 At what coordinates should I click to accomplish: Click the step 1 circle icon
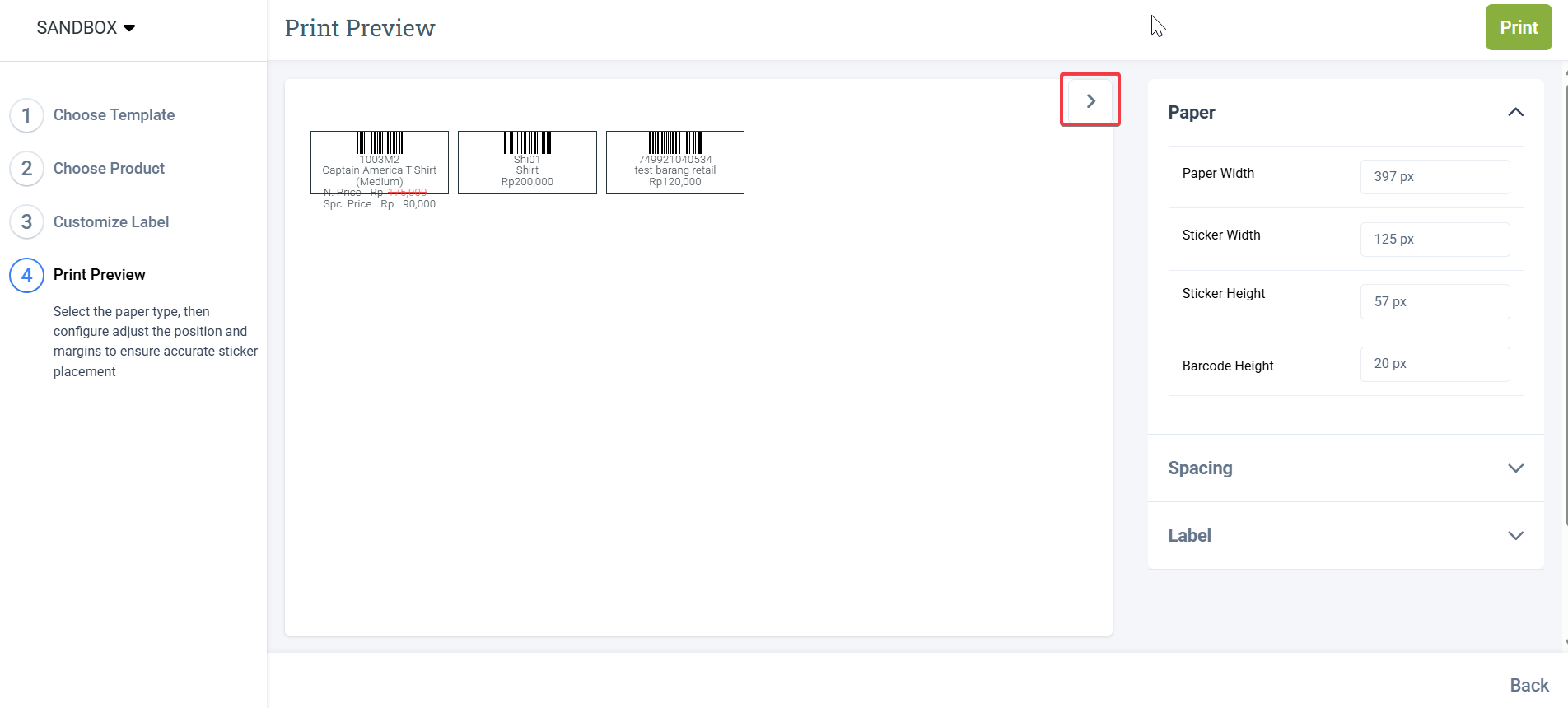pyautogui.click(x=26, y=115)
